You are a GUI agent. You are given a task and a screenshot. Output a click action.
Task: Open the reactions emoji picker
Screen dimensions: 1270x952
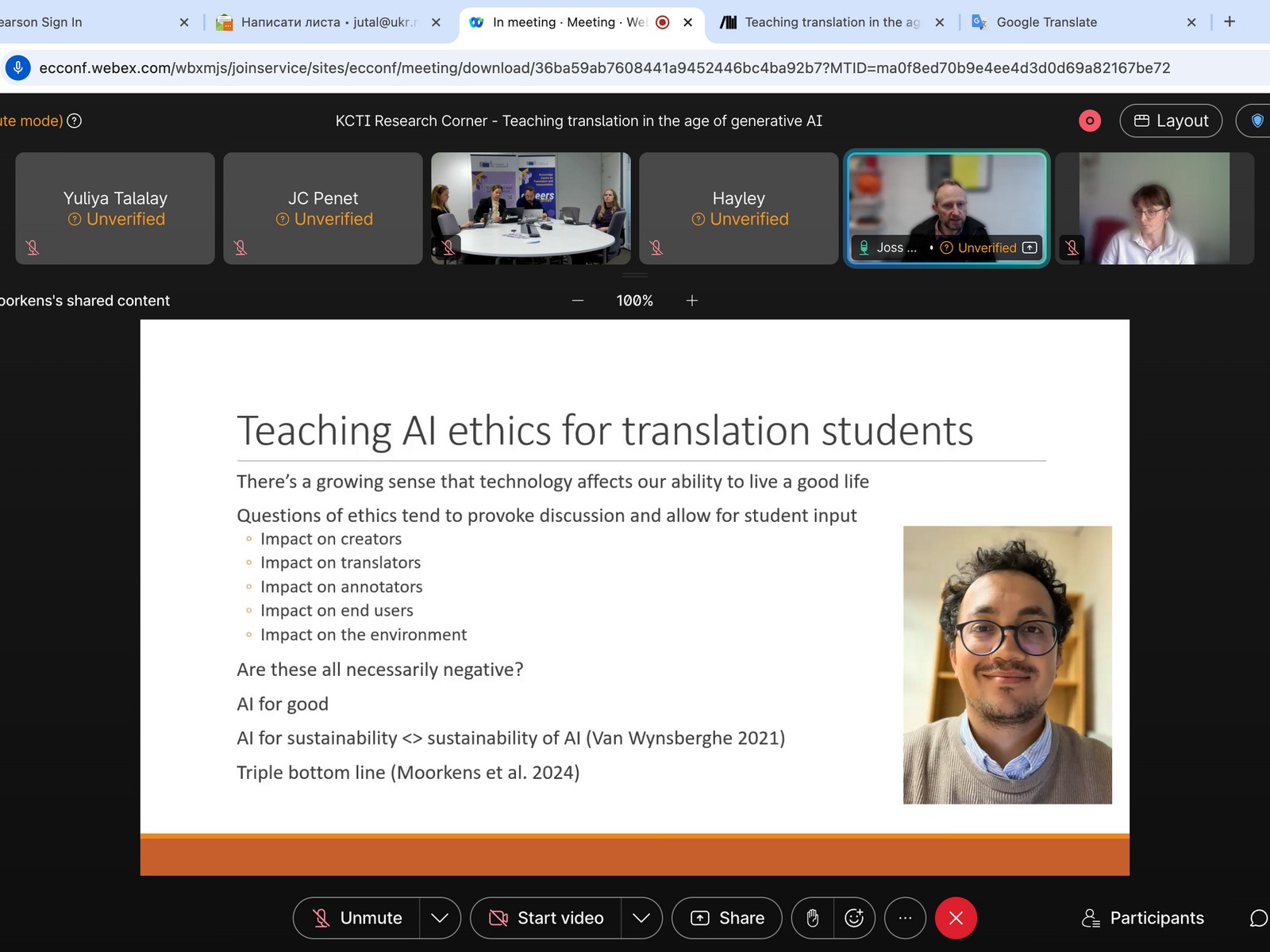[x=854, y=918]
